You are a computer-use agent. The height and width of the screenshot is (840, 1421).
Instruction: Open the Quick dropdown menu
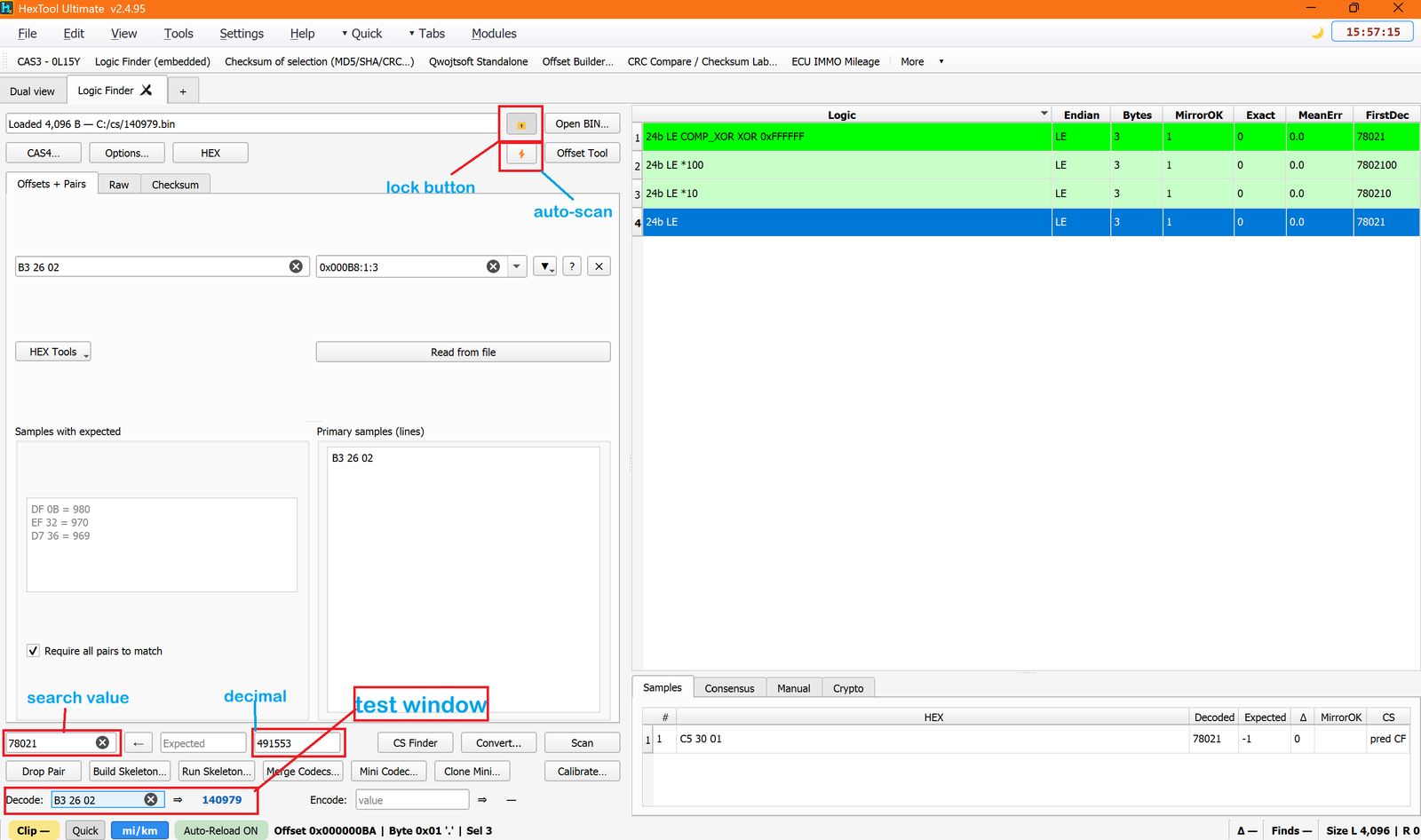[362, 34]
